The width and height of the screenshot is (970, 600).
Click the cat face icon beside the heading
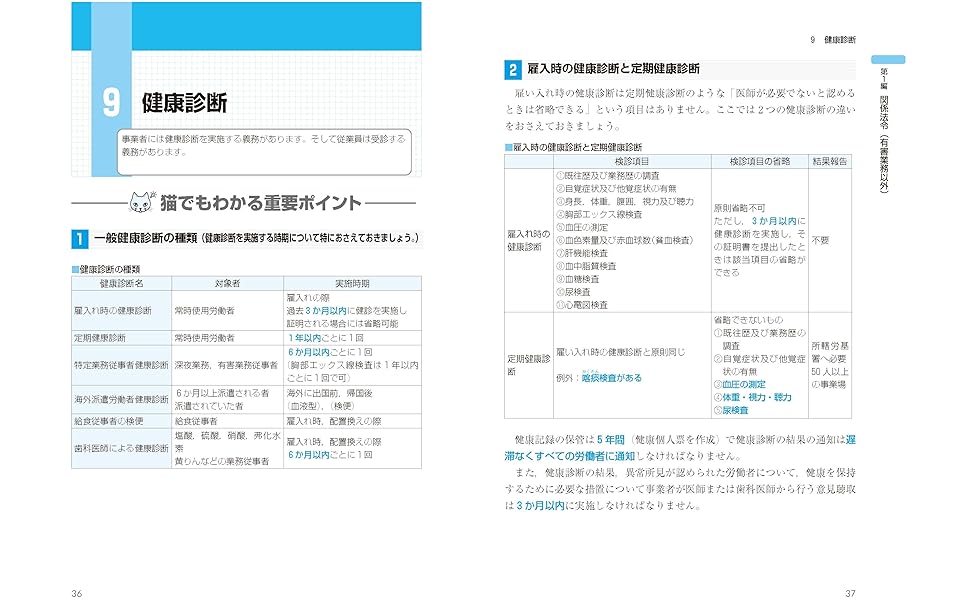tap(142, 202)
